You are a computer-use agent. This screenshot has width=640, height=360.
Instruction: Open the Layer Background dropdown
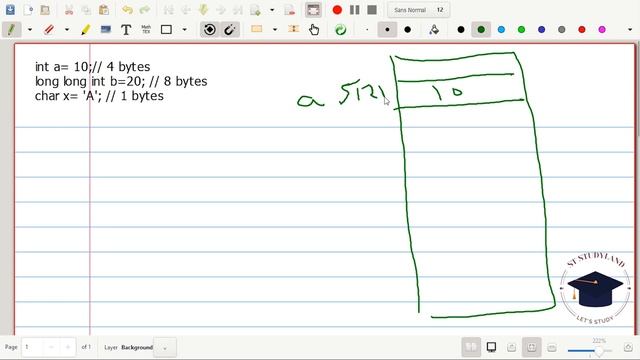pyautogui.click(x=165, y=348)
